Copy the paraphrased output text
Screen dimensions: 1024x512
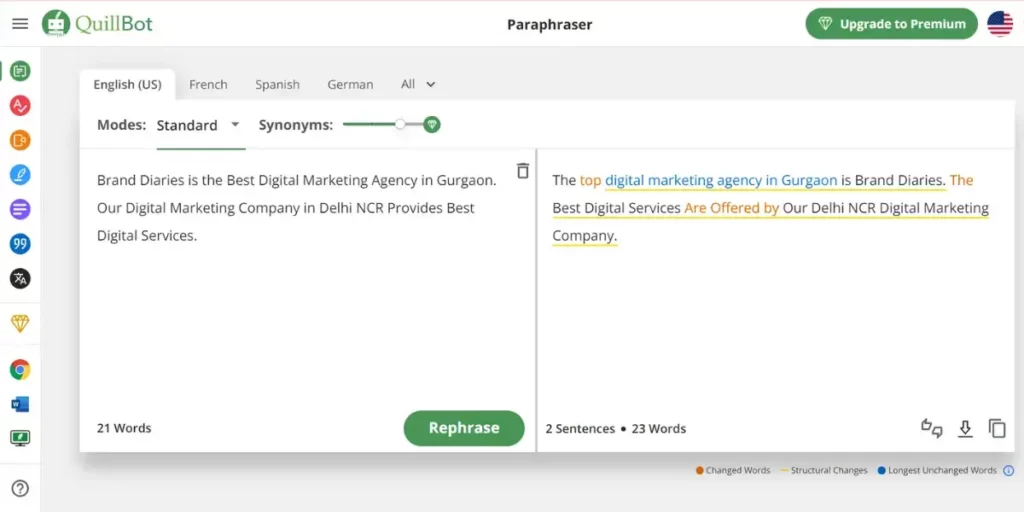[997, 428]
